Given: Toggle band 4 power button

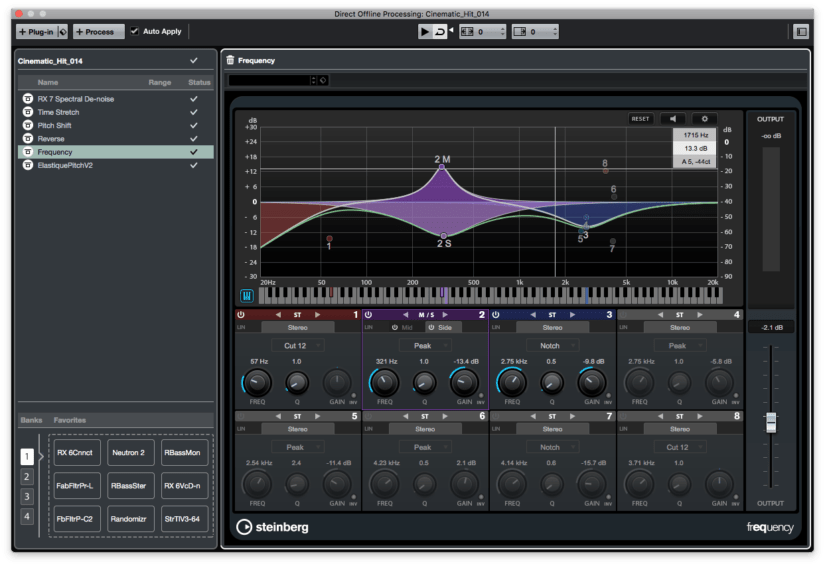Looking at the screenshot, I should pos(623,315).
